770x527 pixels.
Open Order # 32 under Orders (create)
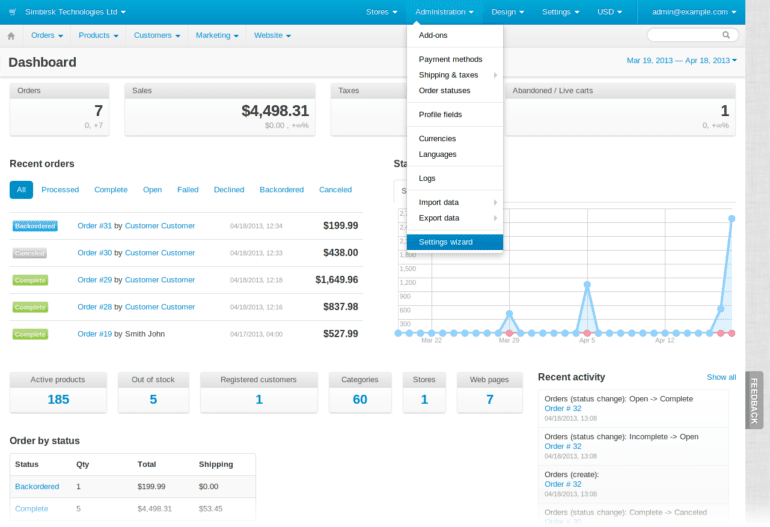point(563,484)
